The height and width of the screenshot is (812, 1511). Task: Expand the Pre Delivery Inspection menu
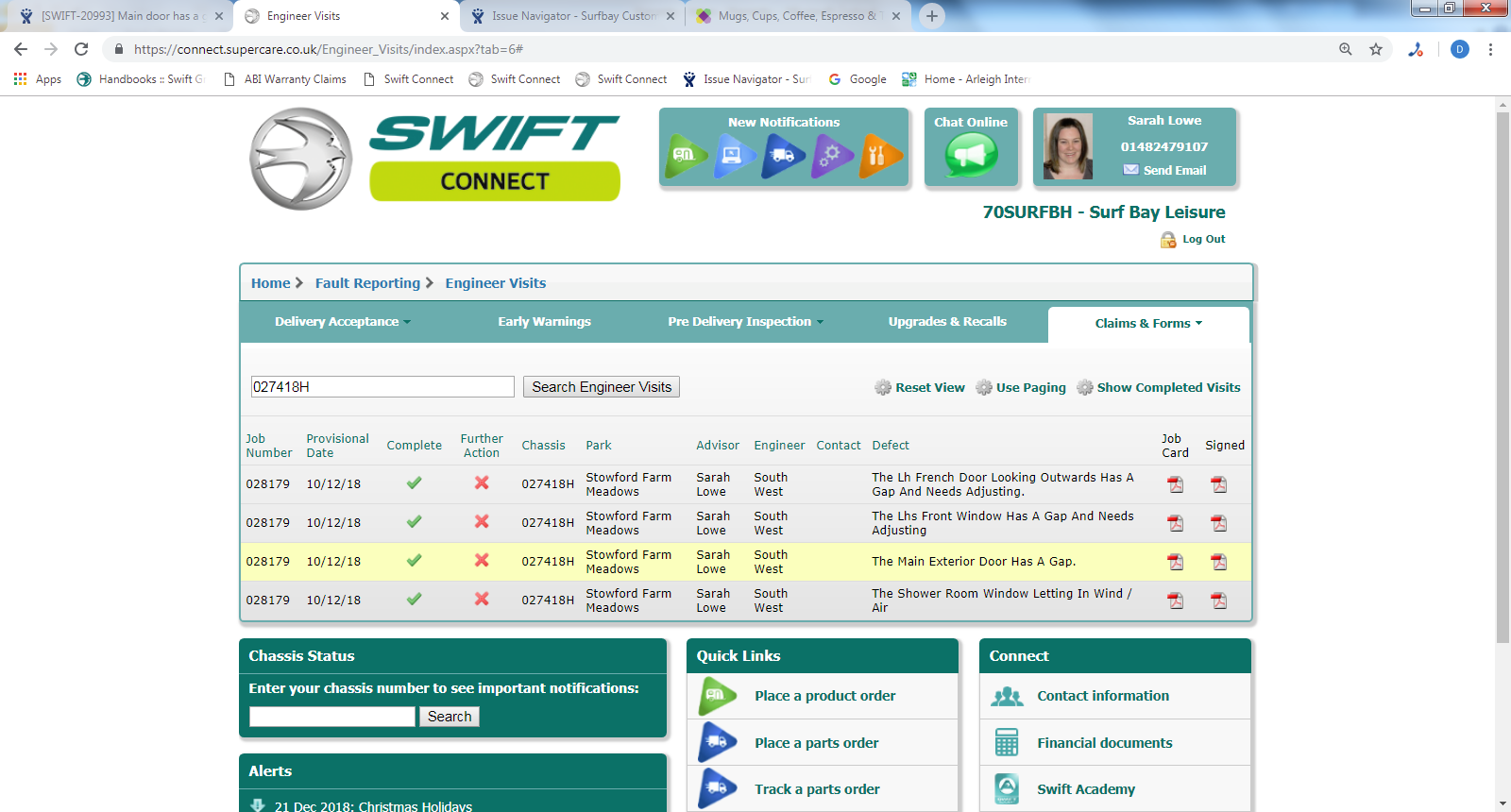(x=745, y=322)
